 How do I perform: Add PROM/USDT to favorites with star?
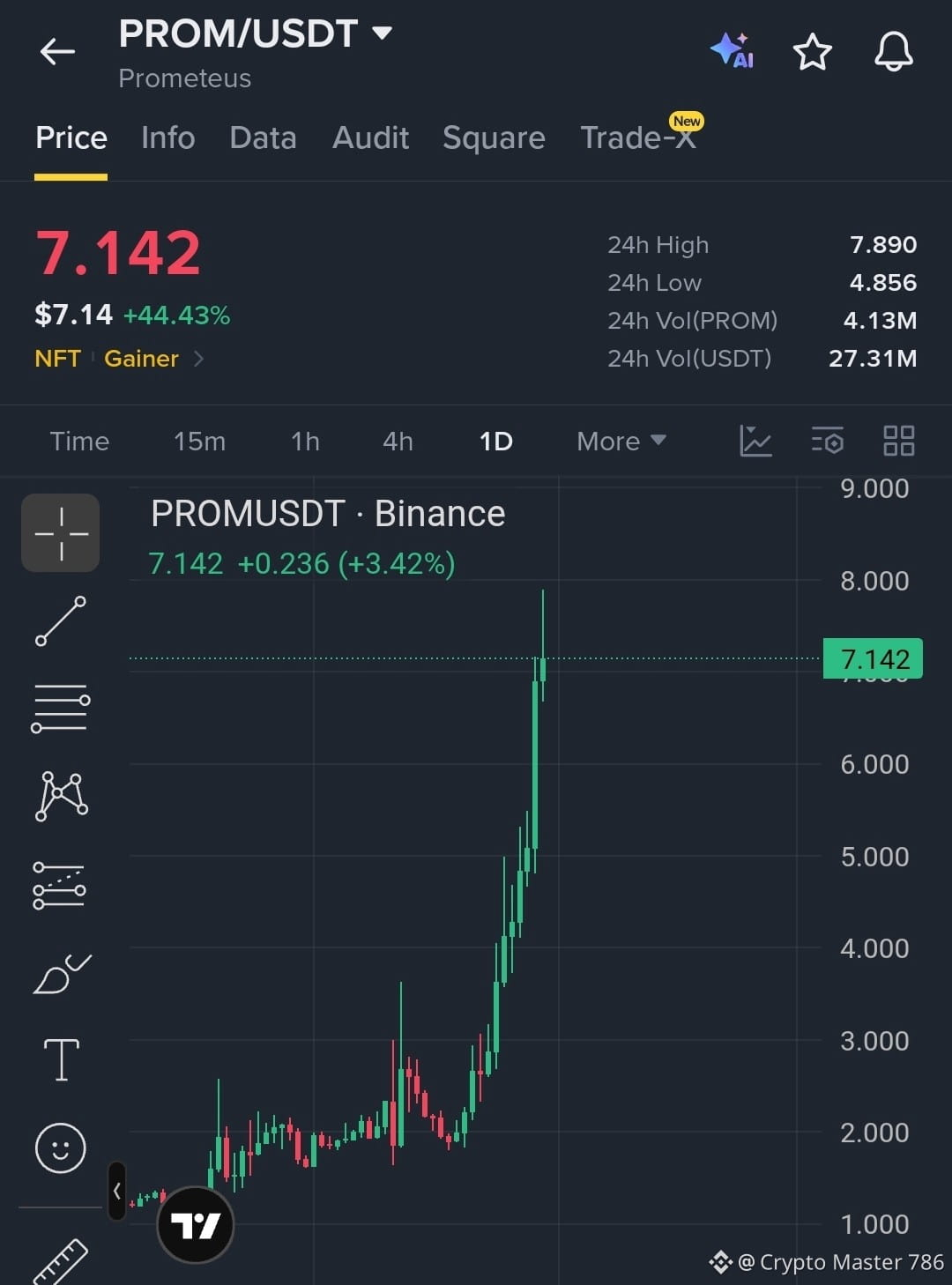(812, 52)
